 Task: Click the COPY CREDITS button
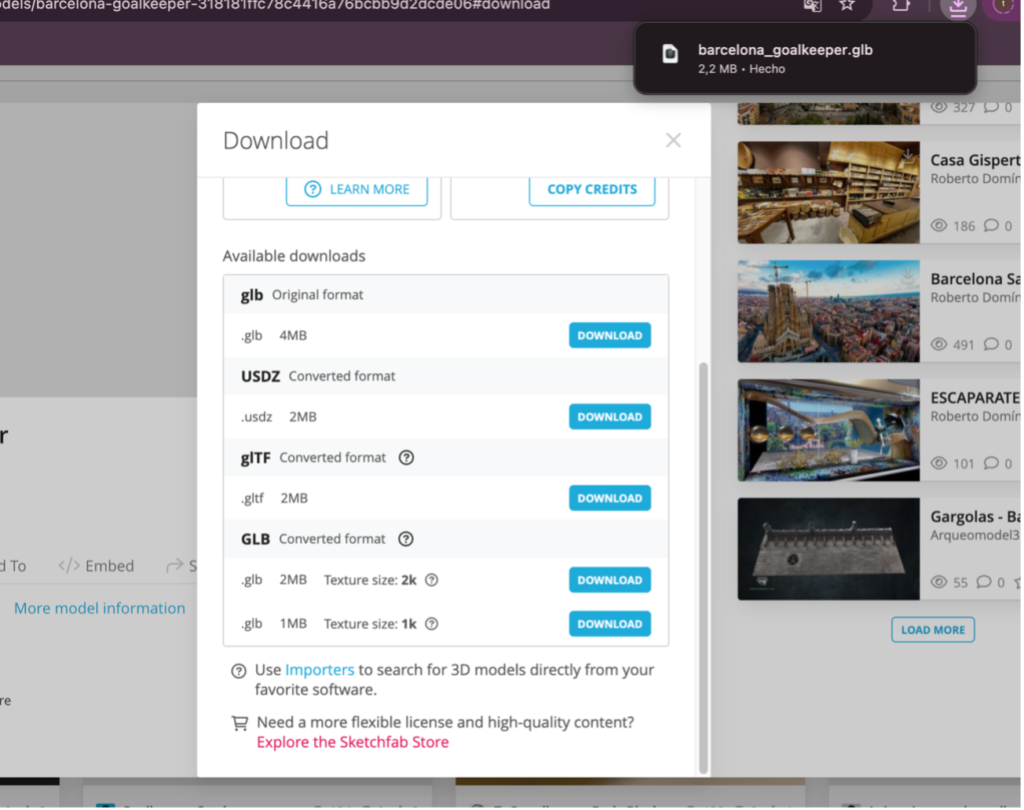point(592,188)
